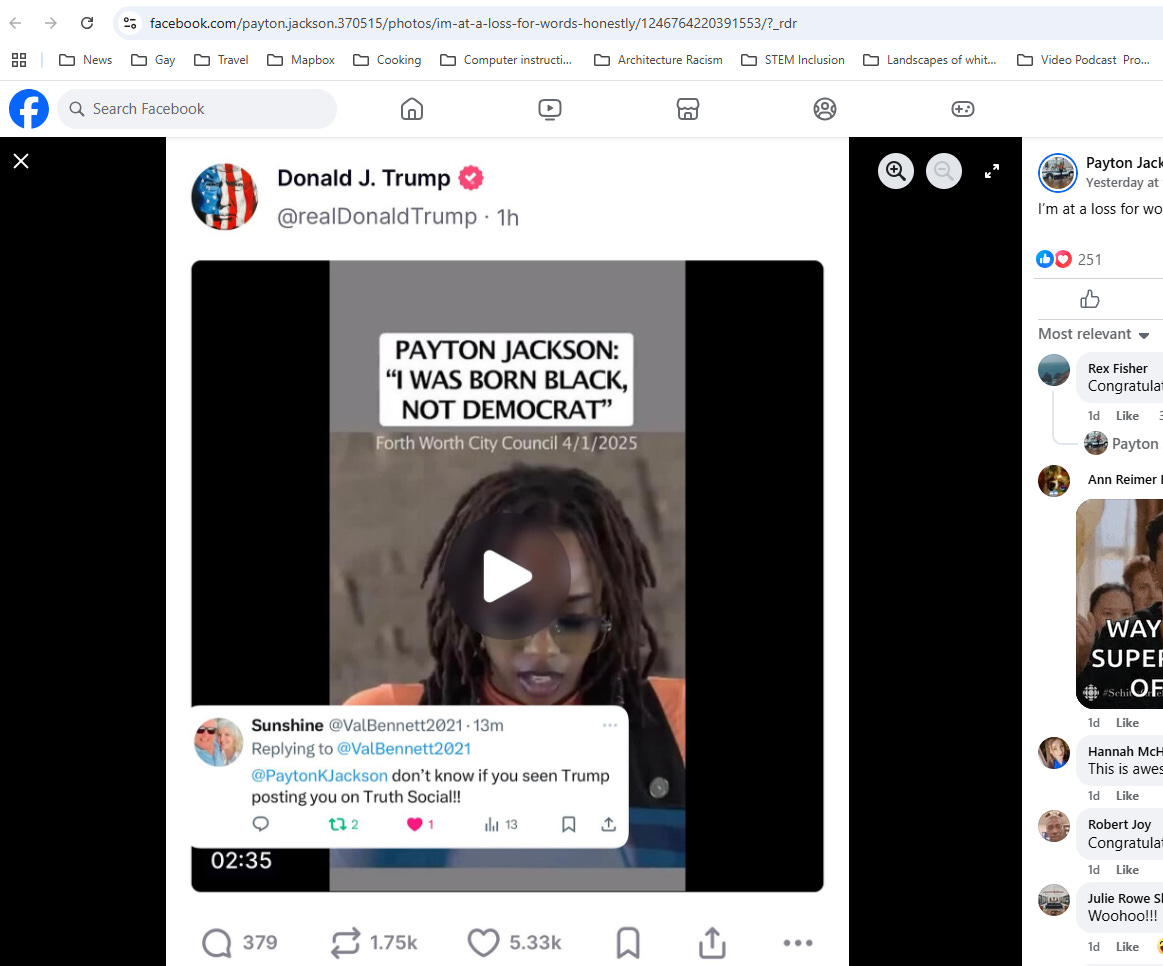Screen dimensions: 1163x966
Task: Click the share upload icon below post
Action: pyautogui.click(x=712, y=943)
